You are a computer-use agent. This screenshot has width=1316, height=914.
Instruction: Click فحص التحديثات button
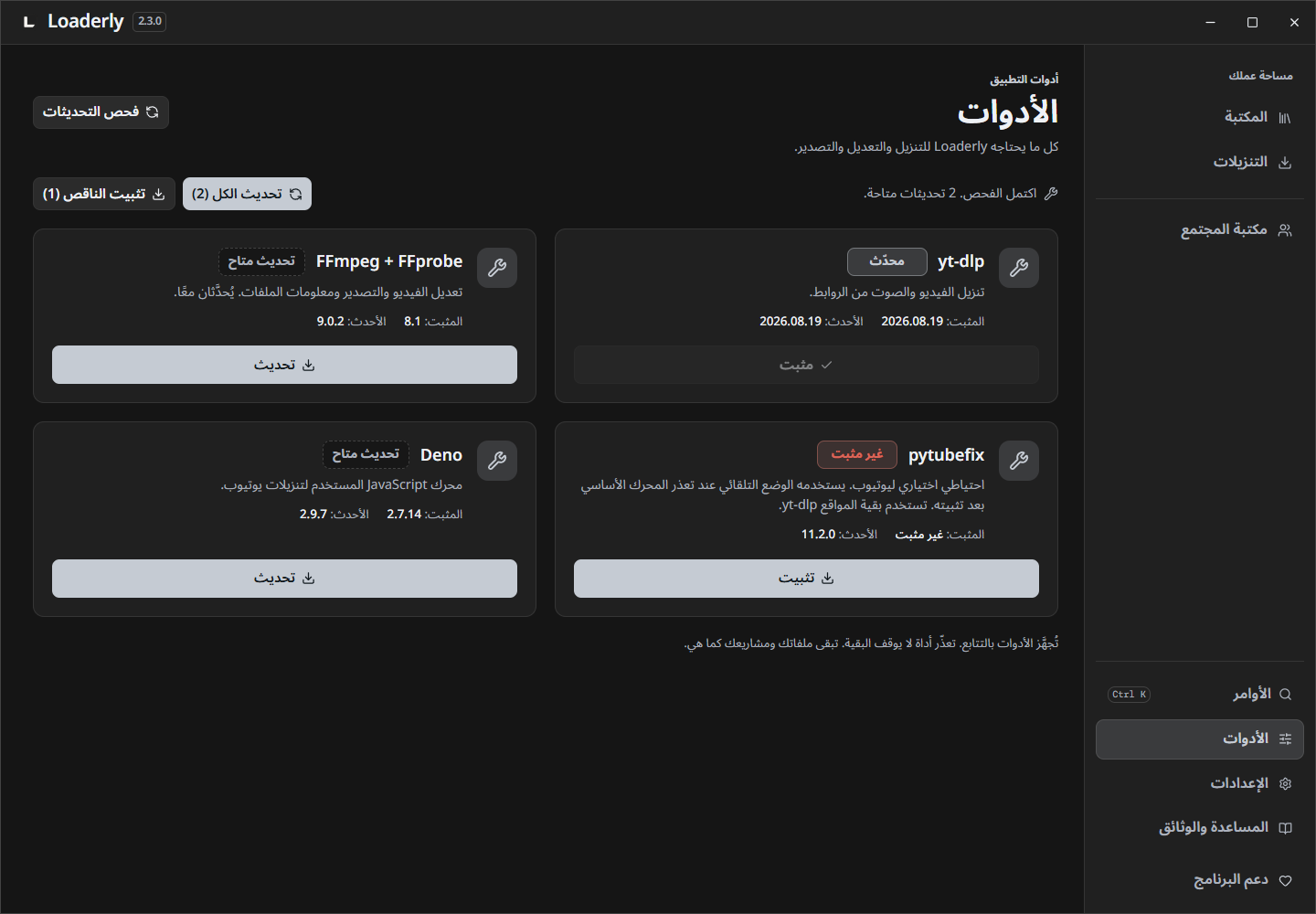pyautogui.click(x=101, y=112)
